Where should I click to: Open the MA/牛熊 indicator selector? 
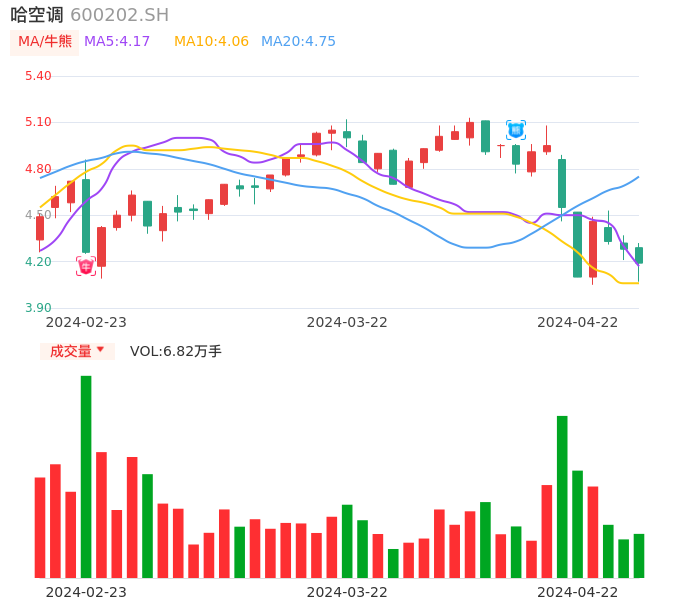tap(45, 41)
